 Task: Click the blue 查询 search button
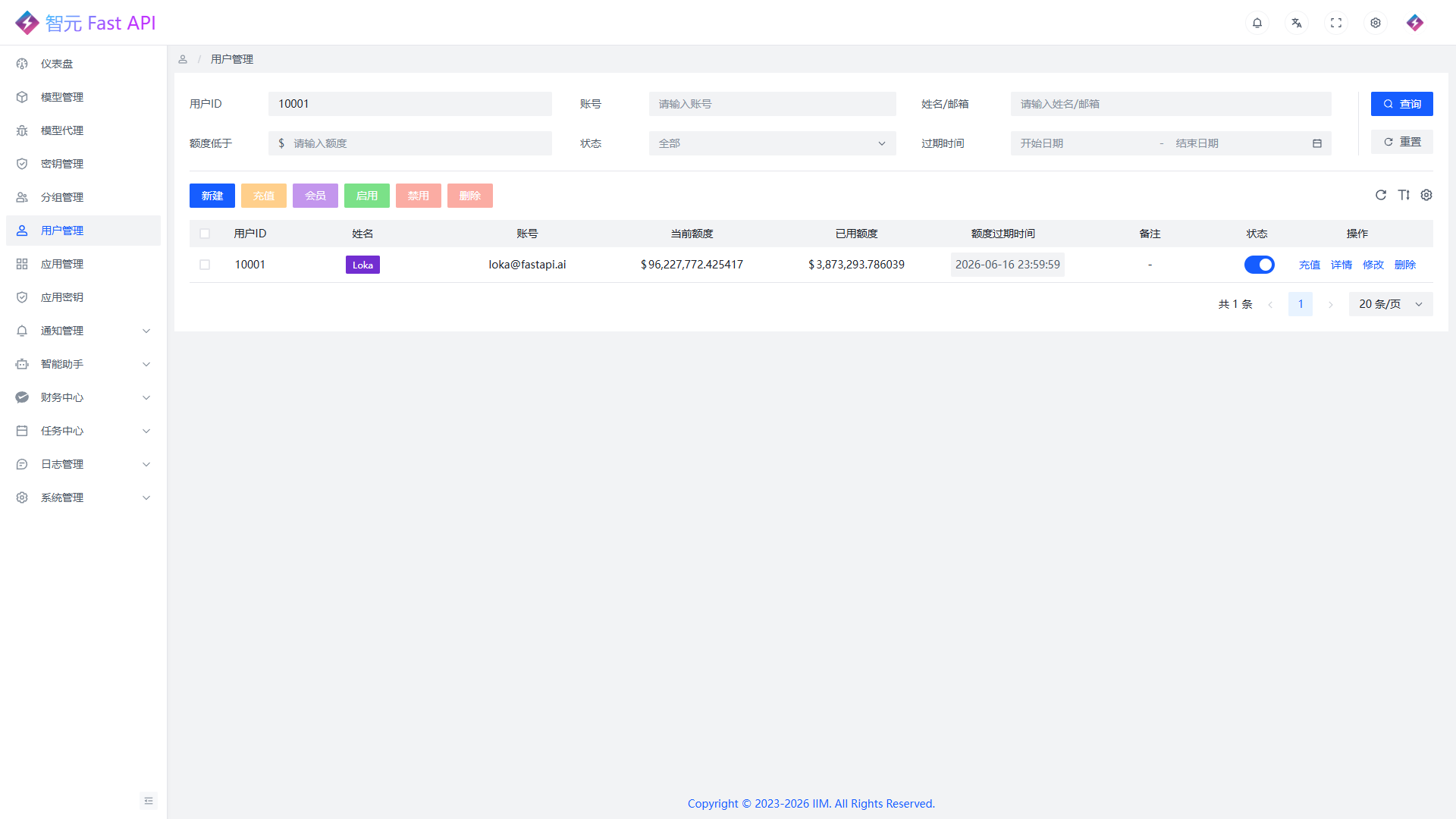pos(1401,104)
